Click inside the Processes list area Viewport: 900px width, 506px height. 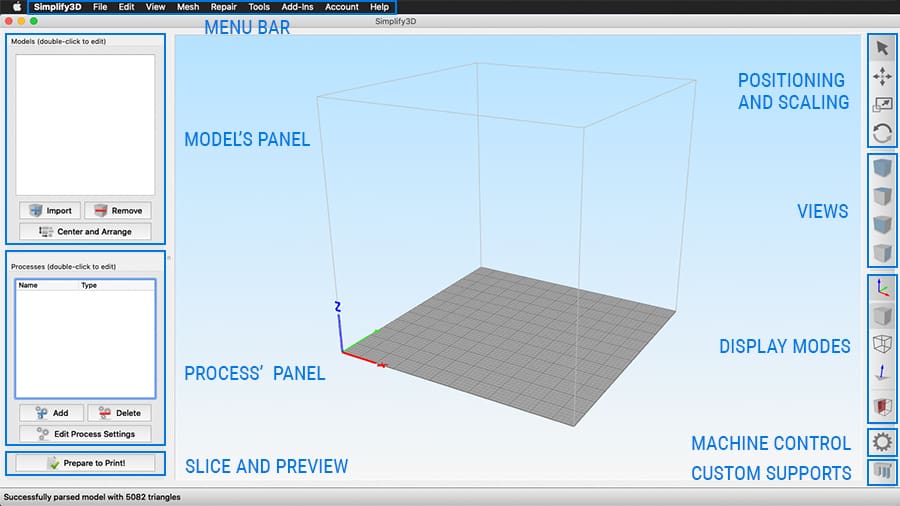[85, 343]
